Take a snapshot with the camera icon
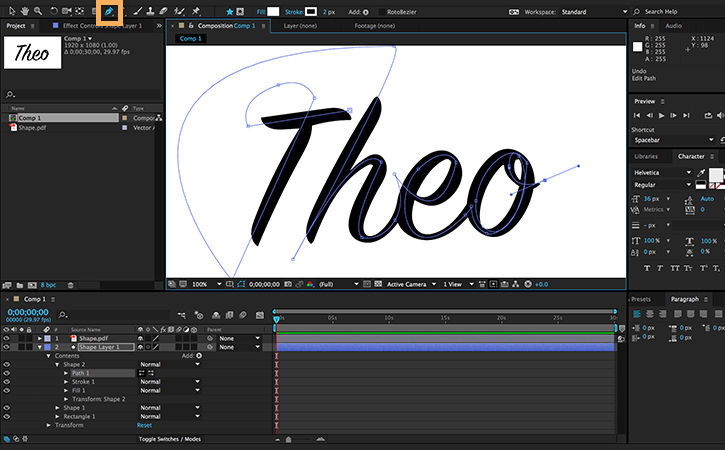The image size is (725, 450). pos(288,284)
